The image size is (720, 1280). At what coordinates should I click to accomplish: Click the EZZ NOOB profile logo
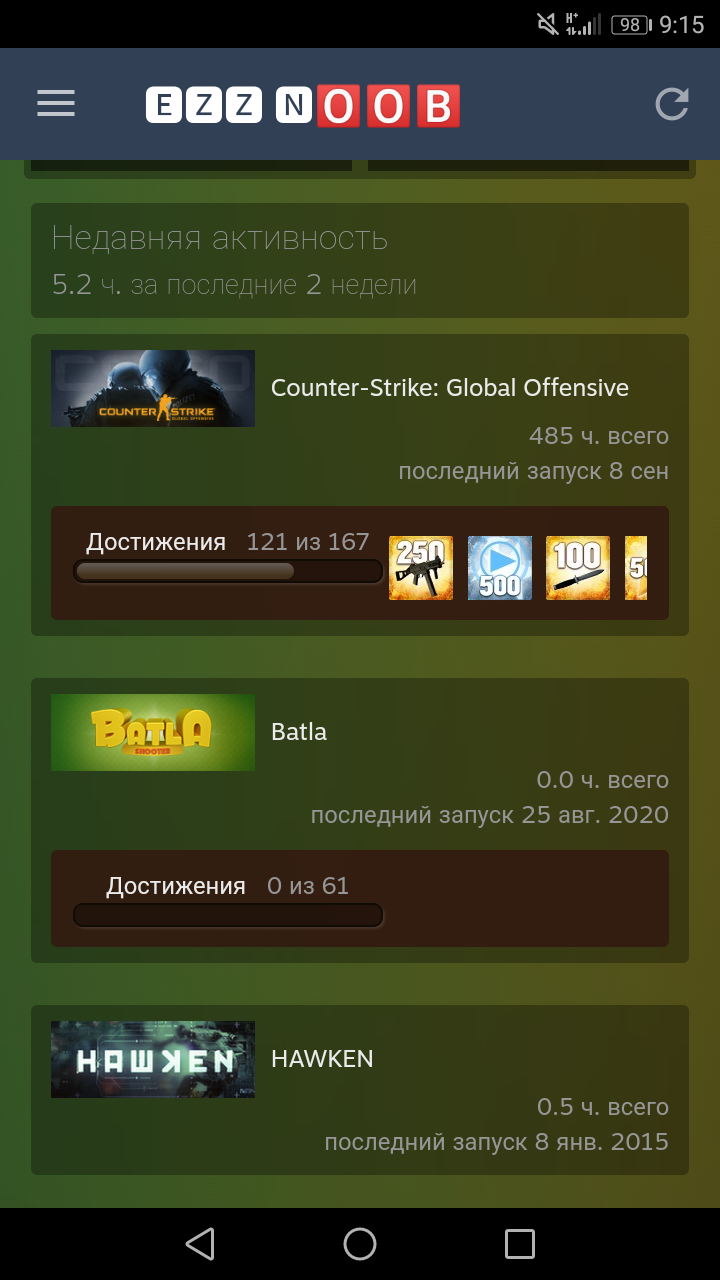point(303,105)
